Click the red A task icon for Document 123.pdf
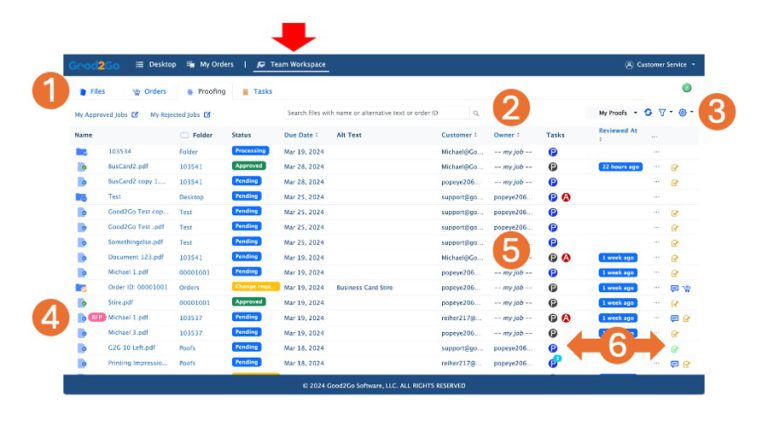768x432 pixels. [x=566, y=258]
